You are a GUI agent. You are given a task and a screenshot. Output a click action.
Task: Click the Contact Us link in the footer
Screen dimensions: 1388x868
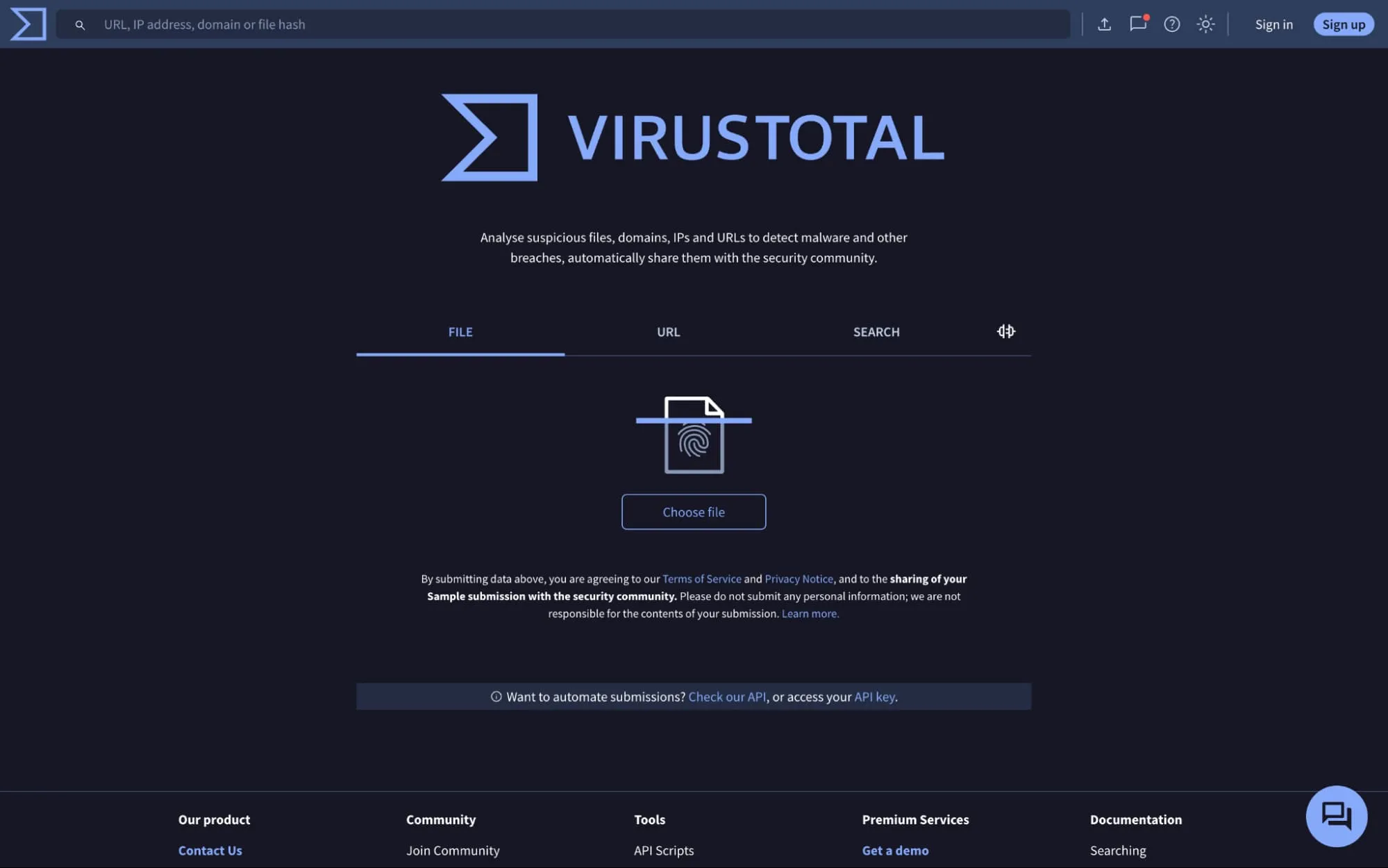click(x=210, y=850)
